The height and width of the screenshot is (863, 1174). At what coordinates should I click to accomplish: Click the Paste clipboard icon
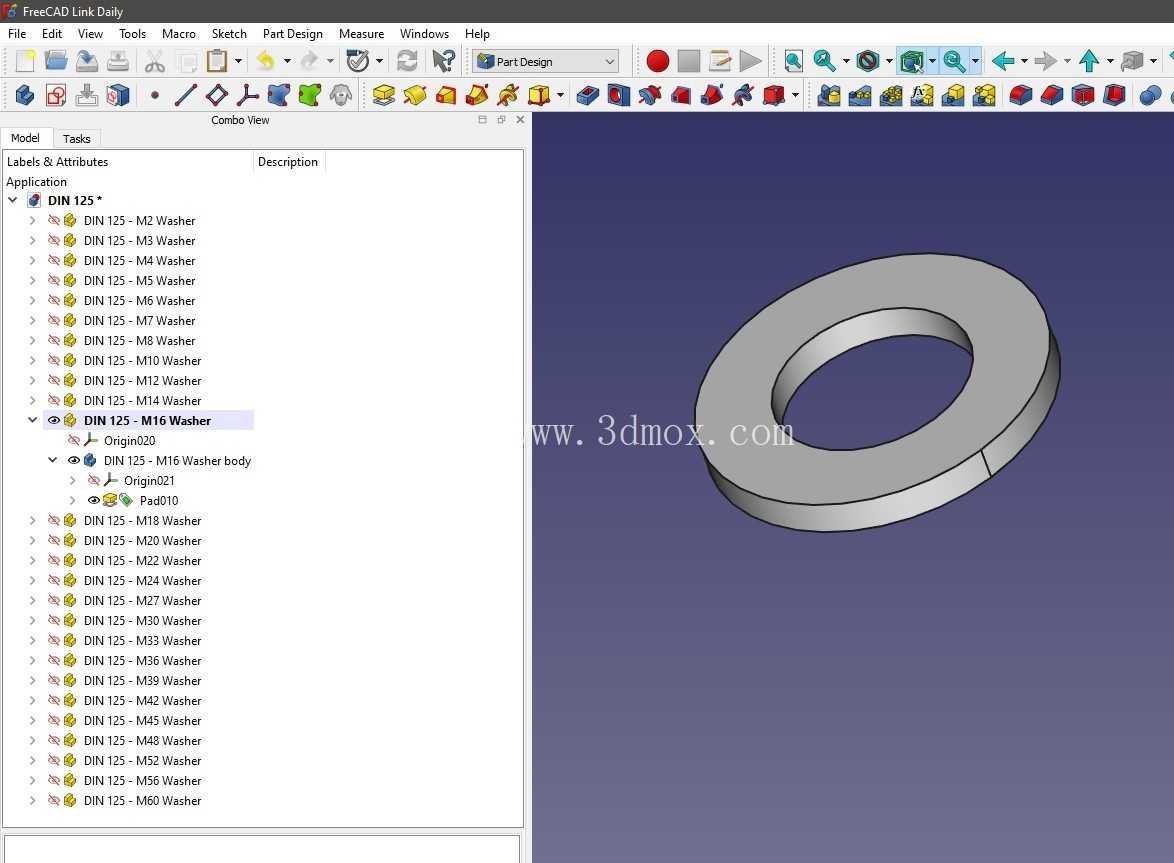(x=216, y=61)
